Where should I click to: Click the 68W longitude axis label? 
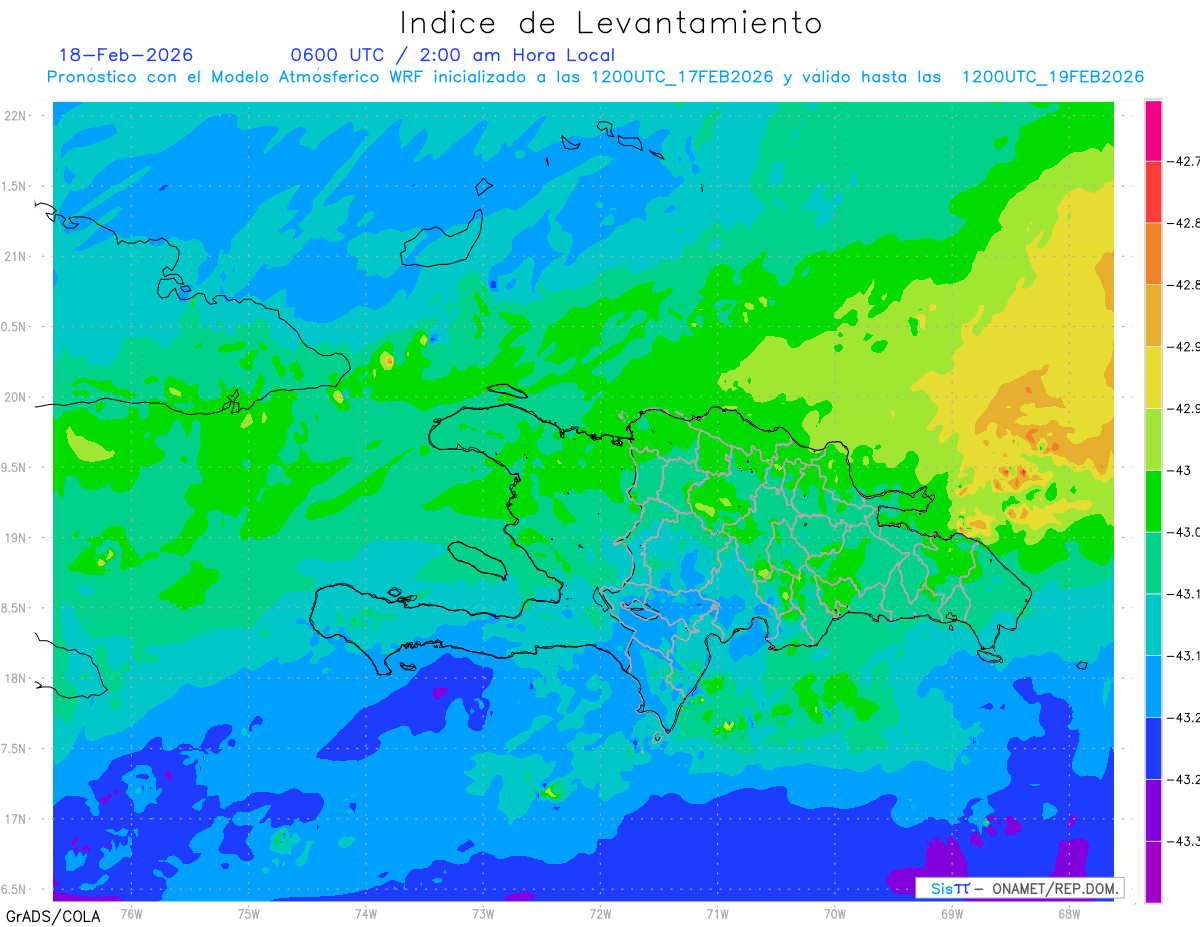pos(1068,913)
